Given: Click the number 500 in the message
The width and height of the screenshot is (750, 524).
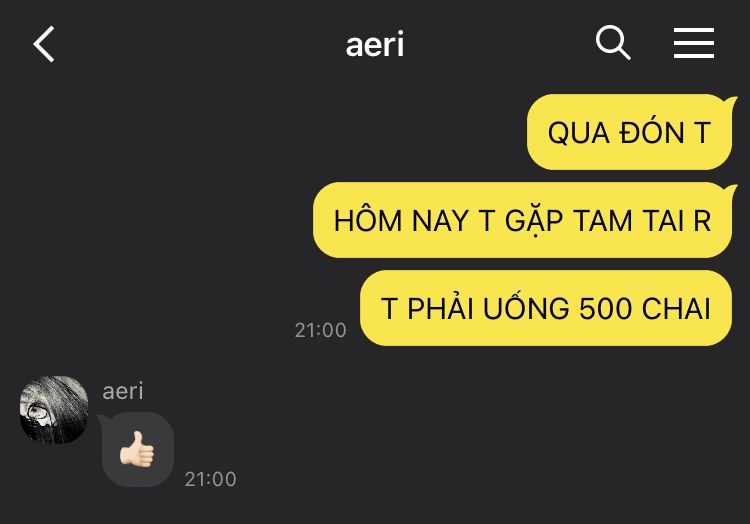Looking at the screenshot, I should (x=606, y=308).
